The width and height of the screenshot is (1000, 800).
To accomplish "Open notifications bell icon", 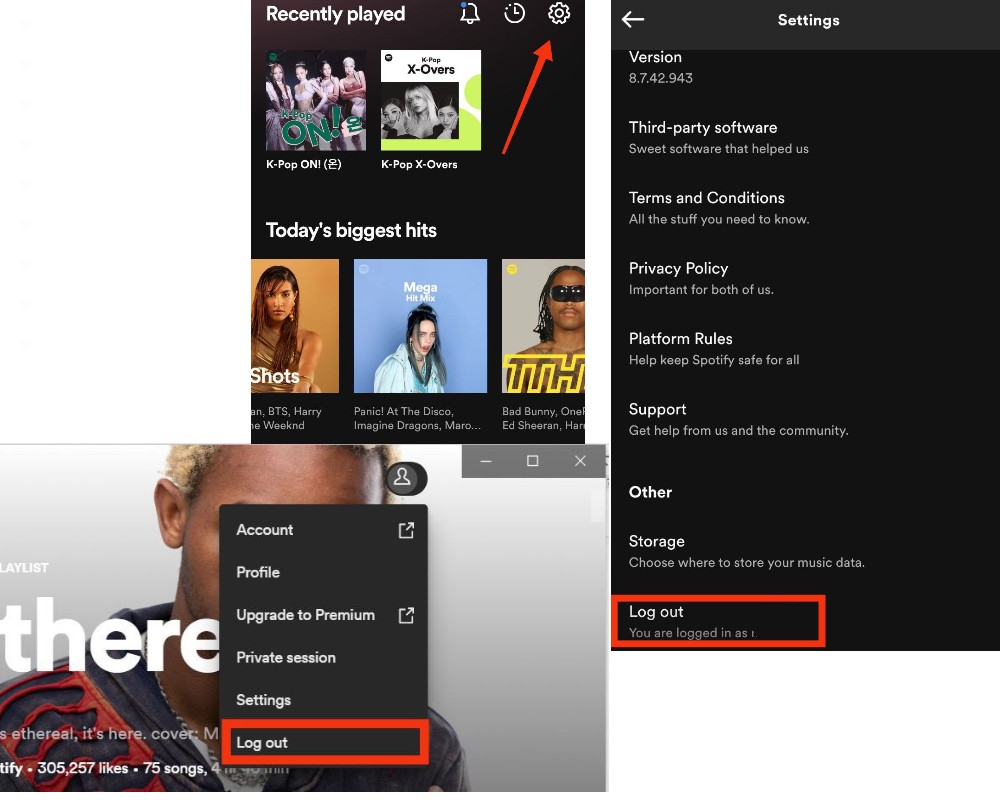I will click(x=469, y=13).
